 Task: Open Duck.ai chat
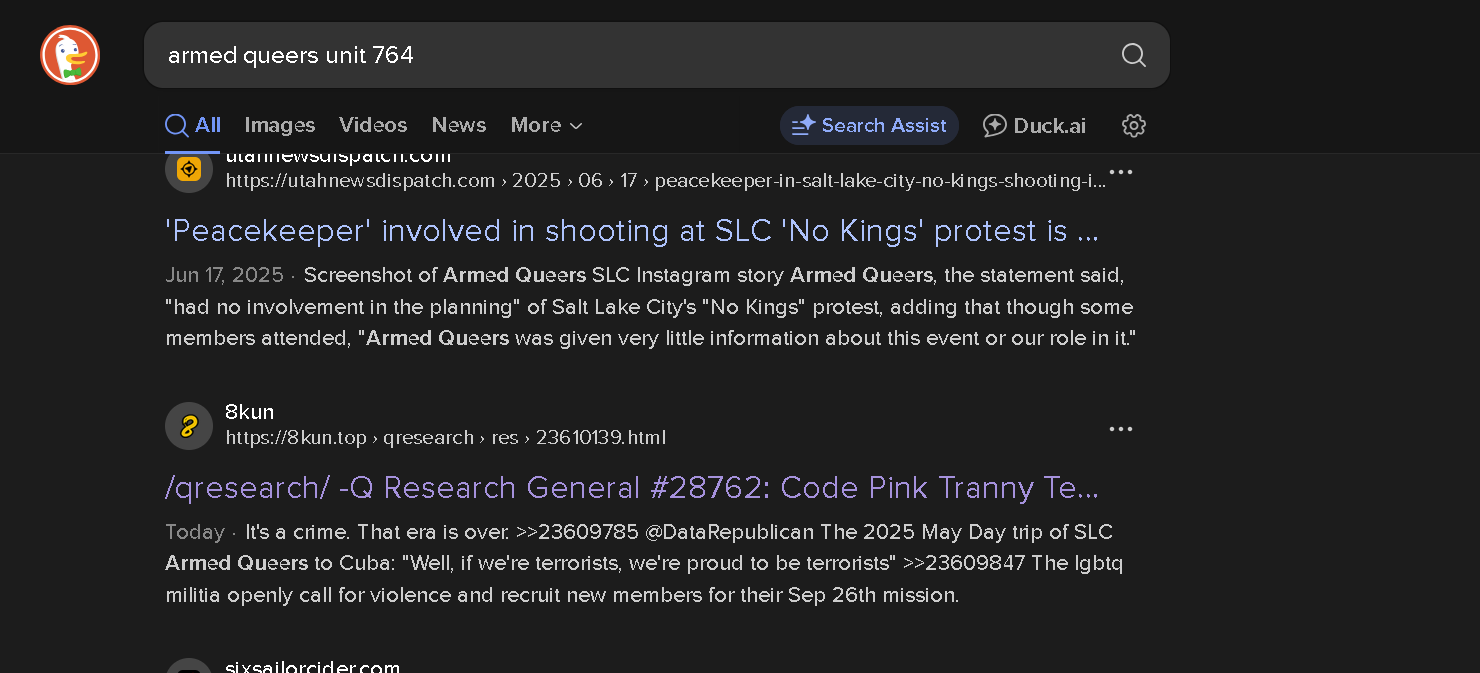pyautogui.click(x=1034, y=125)
